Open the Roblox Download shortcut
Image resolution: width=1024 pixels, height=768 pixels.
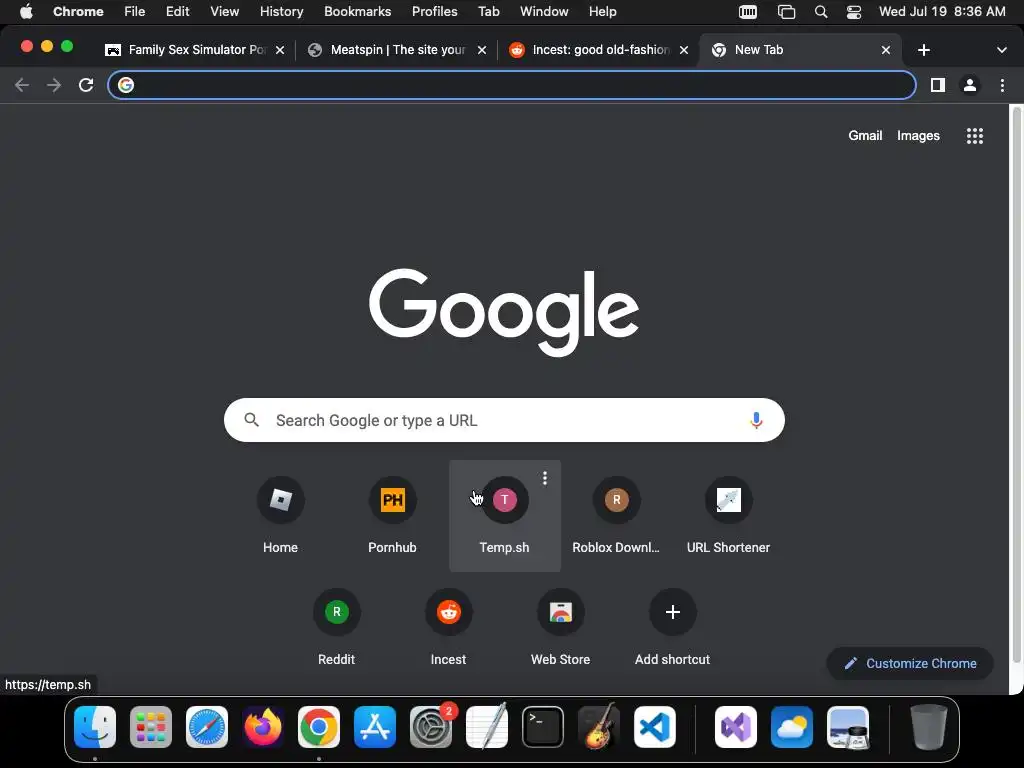(x=616, y=515)
